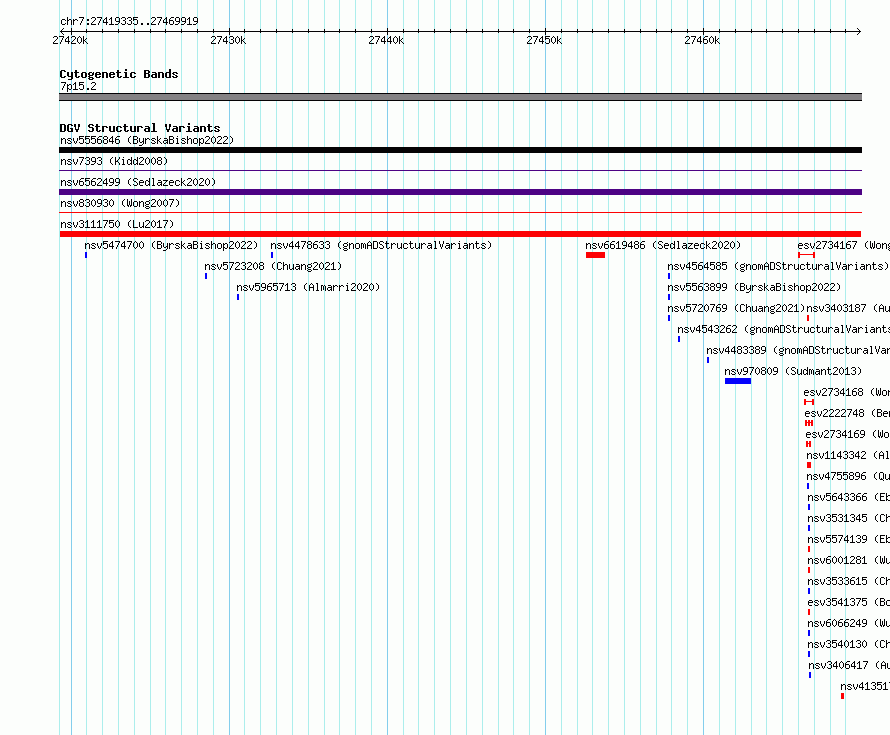Open the esv3541375 variant label
The image size is (890, 735).
(849, 602)
